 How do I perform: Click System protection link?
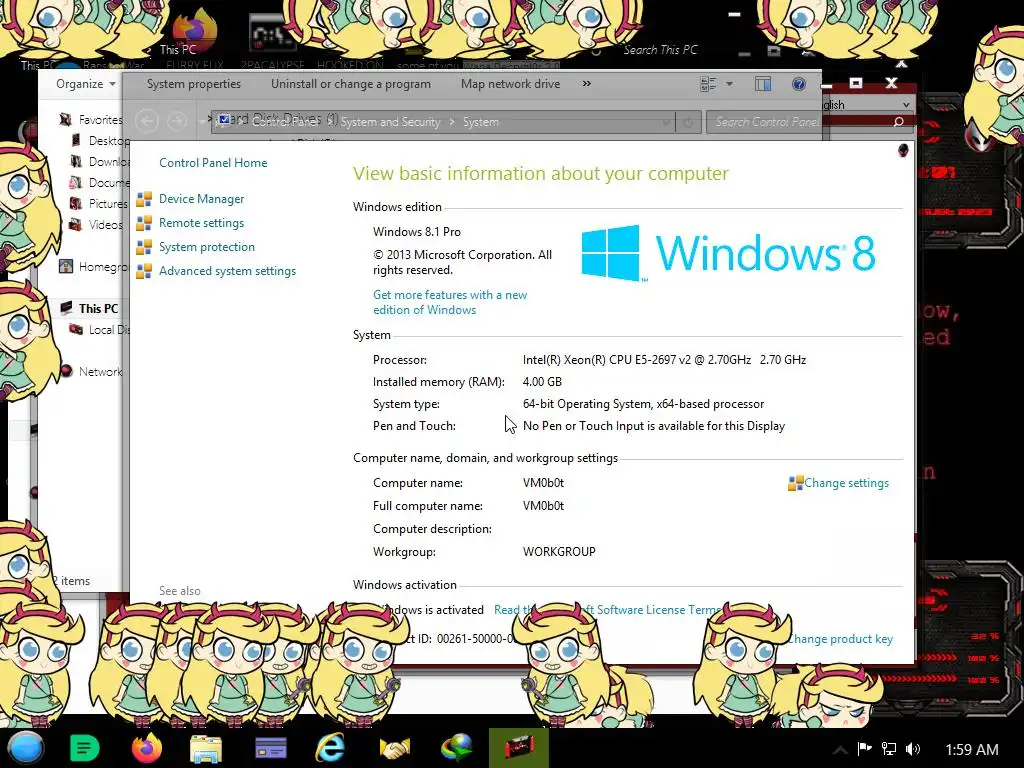pos(206,247)
